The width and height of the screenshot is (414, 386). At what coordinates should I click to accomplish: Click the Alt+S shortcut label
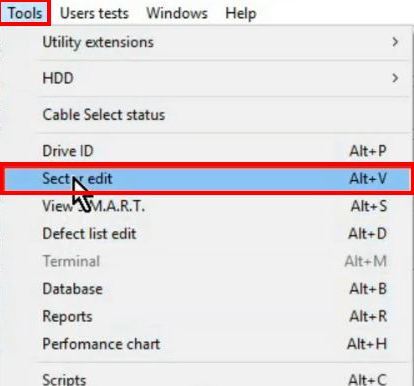click(x=369, y=206)
